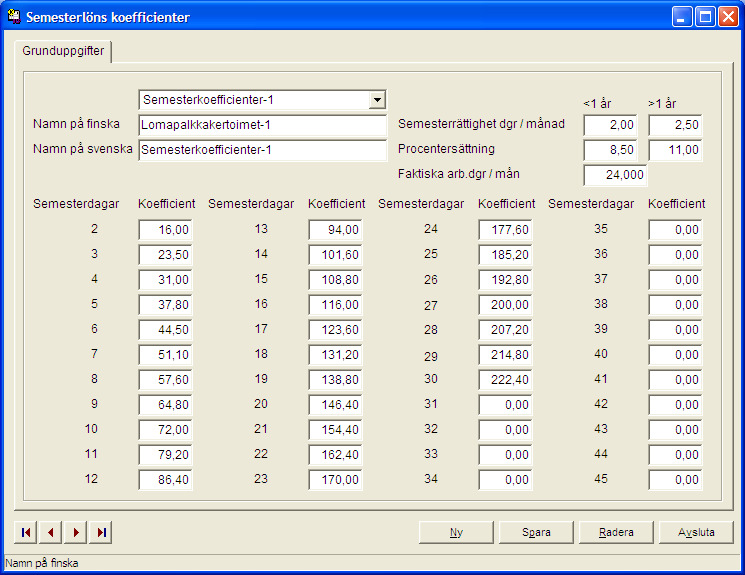Viewport: 745px width, 575px height.
Task: Select coefficient 177,60 for 24 days
Action: pos(506,230)
